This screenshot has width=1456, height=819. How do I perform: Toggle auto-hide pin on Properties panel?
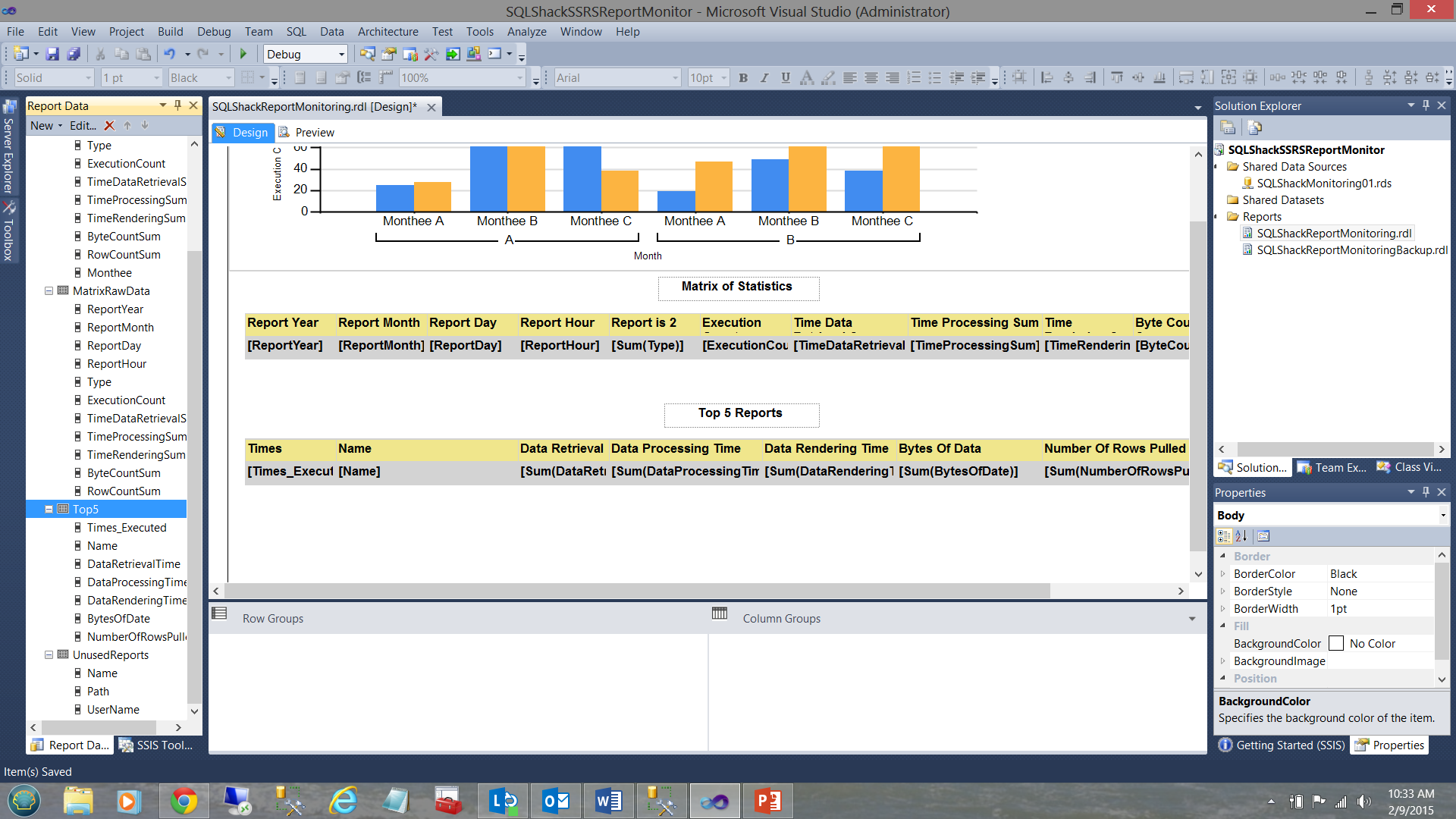pyautogui.click(x=1426, y=492)
